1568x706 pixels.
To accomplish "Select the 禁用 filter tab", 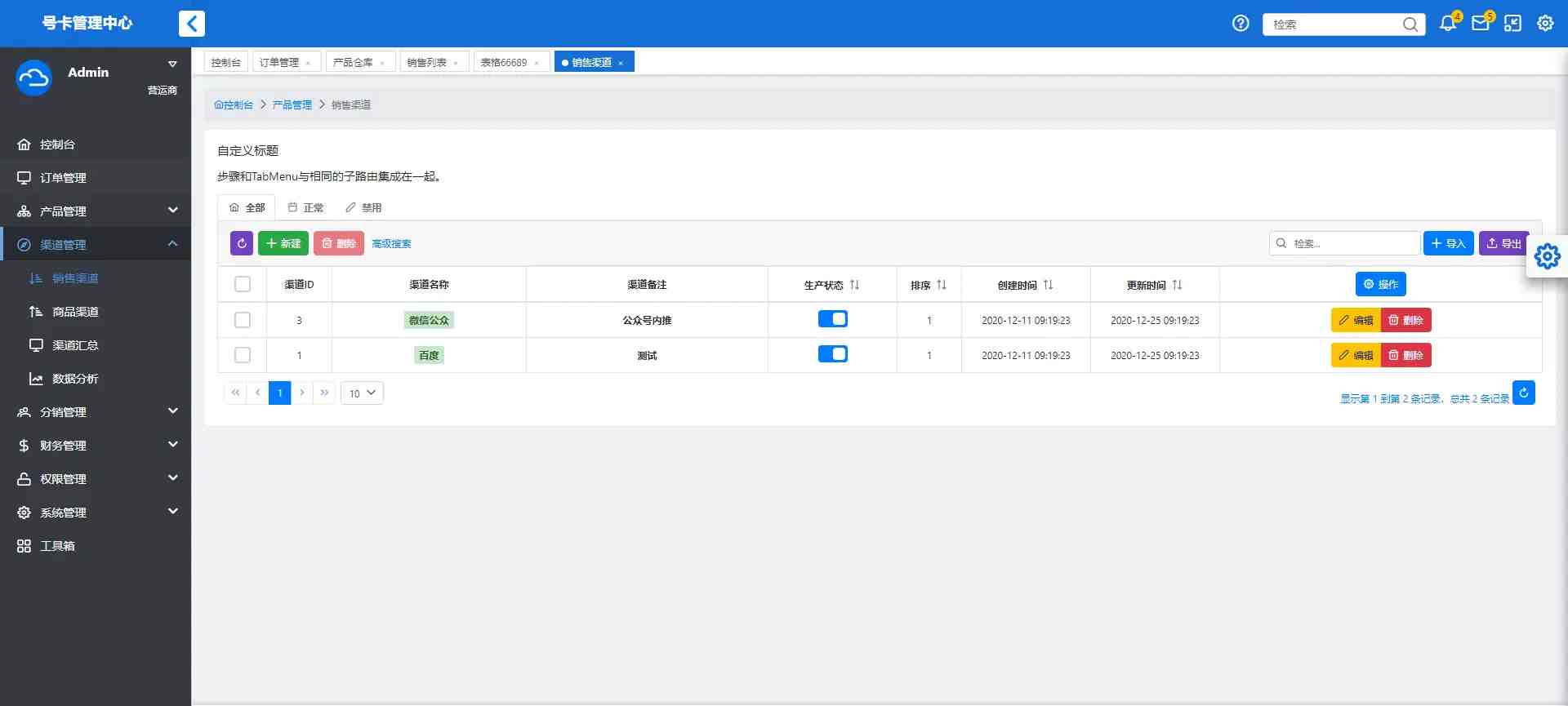I will (x=364, y=207).
